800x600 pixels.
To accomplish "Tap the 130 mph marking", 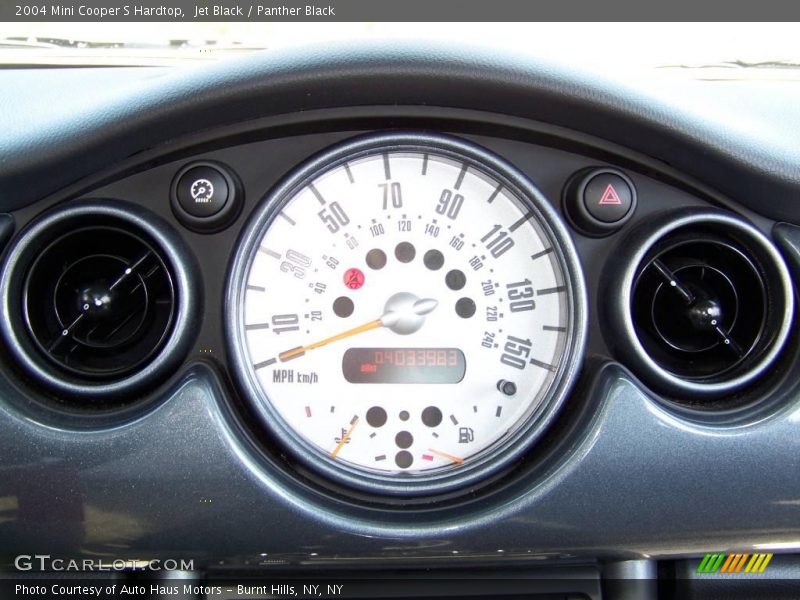I will [x=520, y=295].
